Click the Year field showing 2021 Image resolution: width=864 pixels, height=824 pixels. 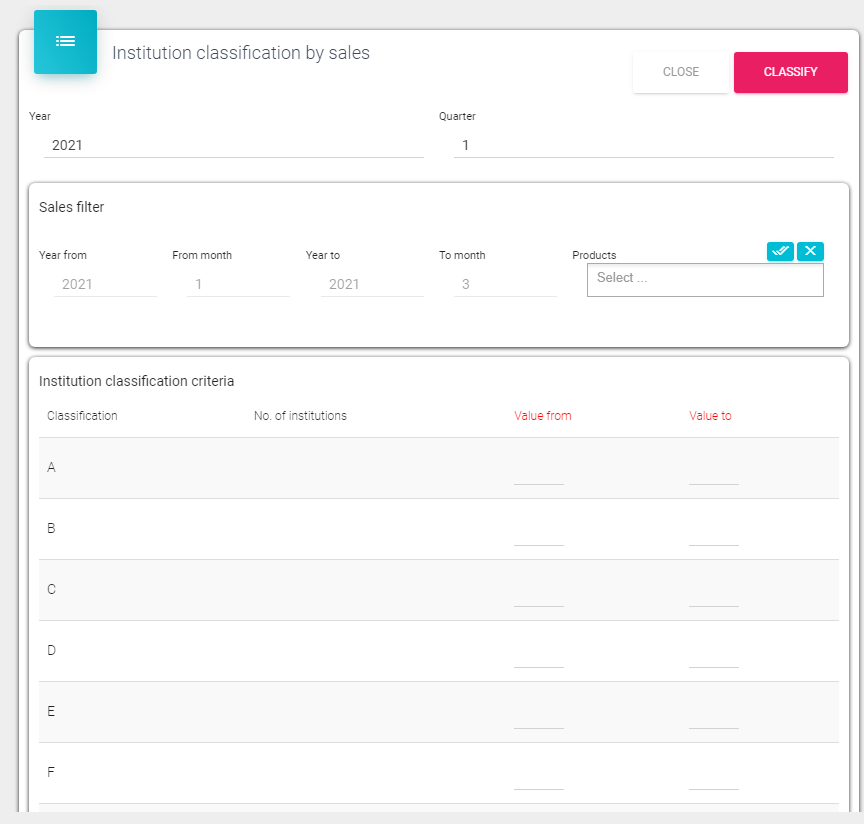point(234,145)
